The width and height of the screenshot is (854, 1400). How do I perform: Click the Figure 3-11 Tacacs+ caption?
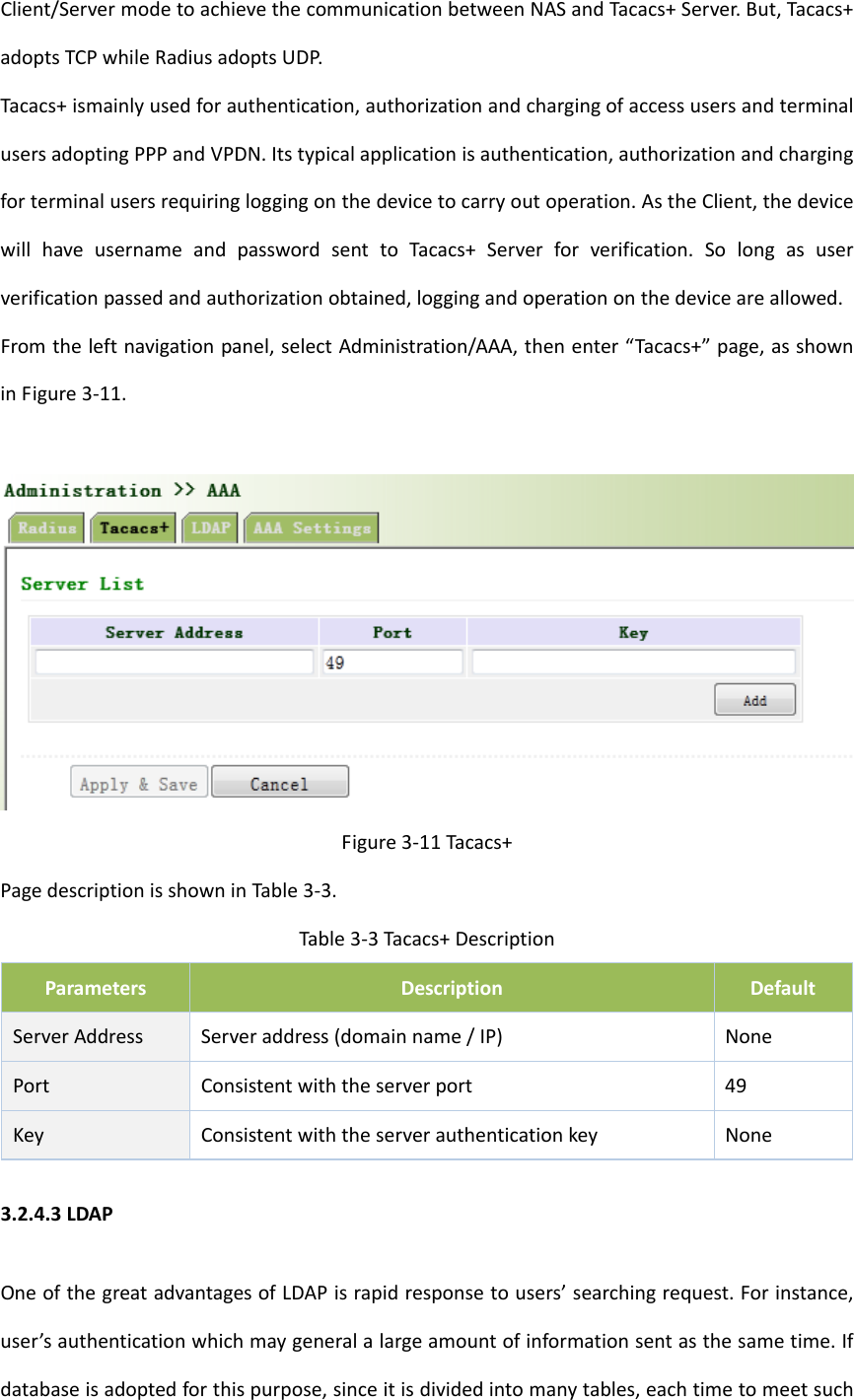(427, 842)
